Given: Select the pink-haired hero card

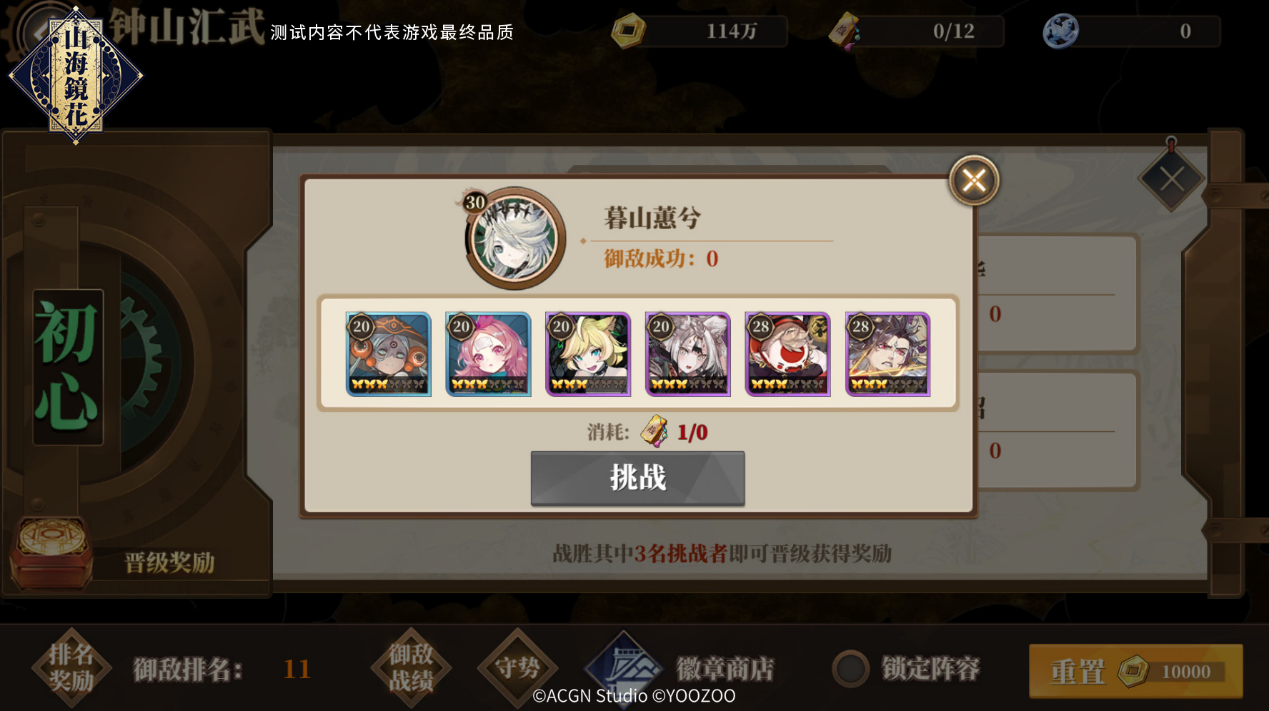Looking at the screenshot, I should pos(488,354).
